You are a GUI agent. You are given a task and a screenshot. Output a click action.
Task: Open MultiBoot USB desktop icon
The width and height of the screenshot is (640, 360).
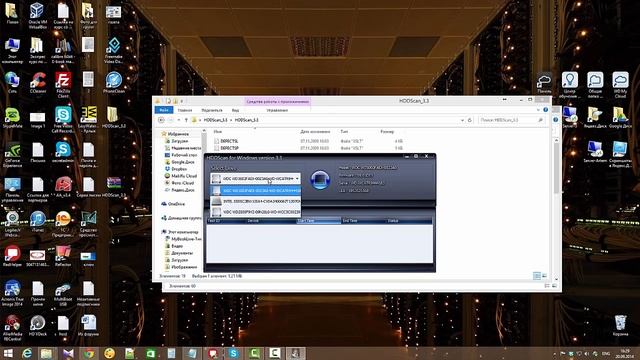pos(63,294)
